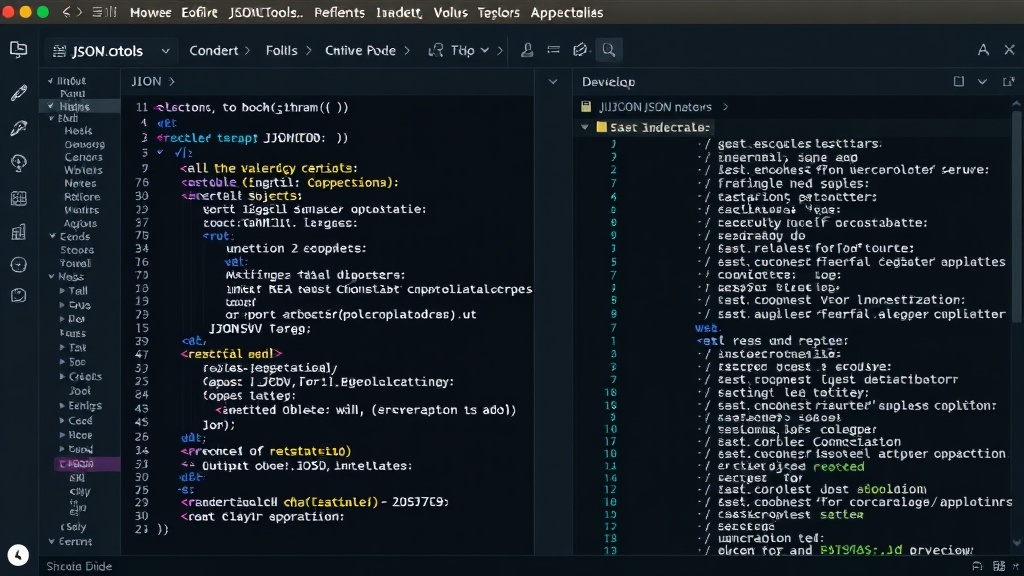Click the yellow folder icon beside Saet indecrale
1024x576 pixels.
click(601, 127)
